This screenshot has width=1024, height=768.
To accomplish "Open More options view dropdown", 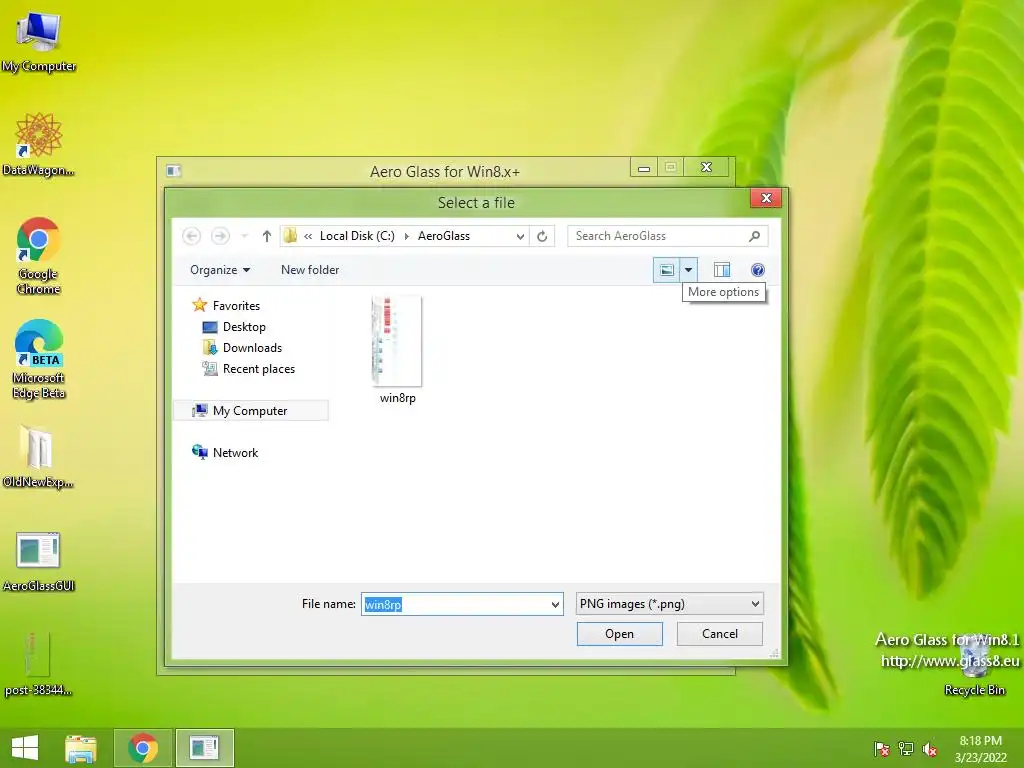I will coord(688,270).
